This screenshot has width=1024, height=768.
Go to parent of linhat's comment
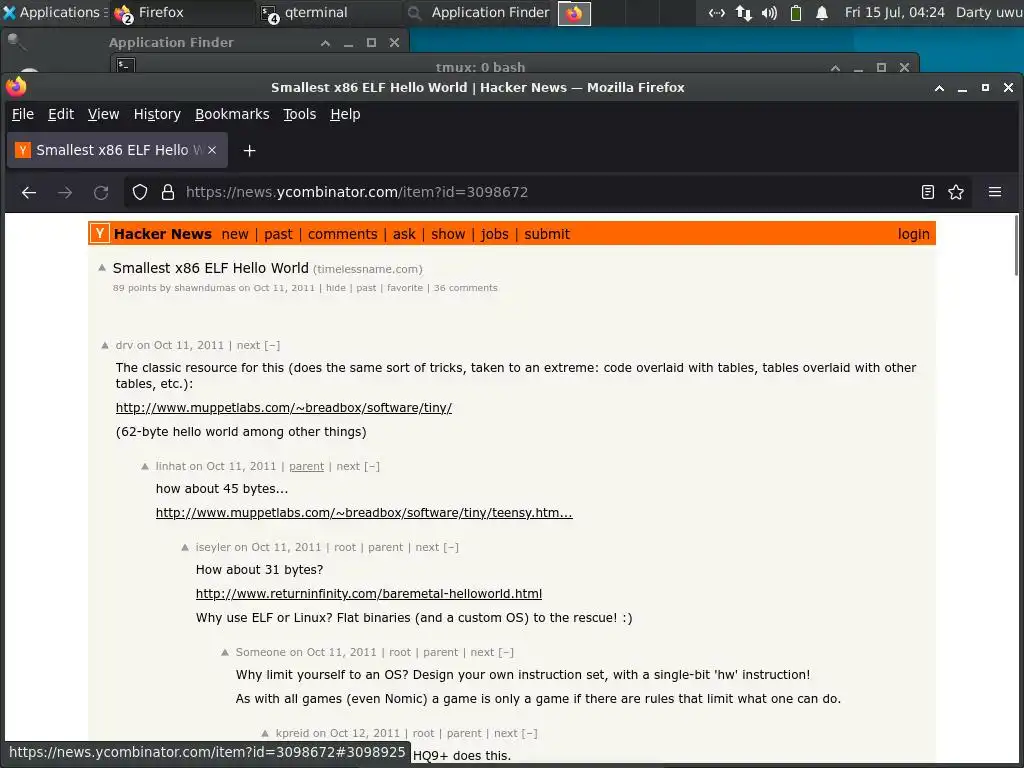pos(306,466)
